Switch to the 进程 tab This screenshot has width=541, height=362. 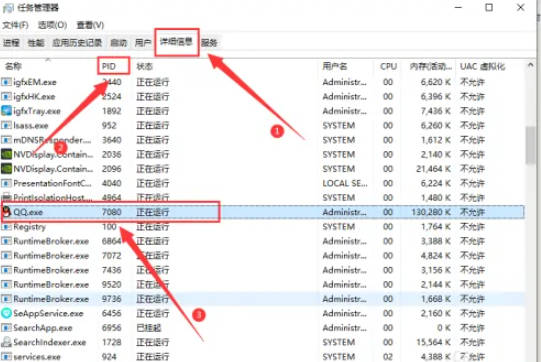pyautogui.click(x=11, y=43)
